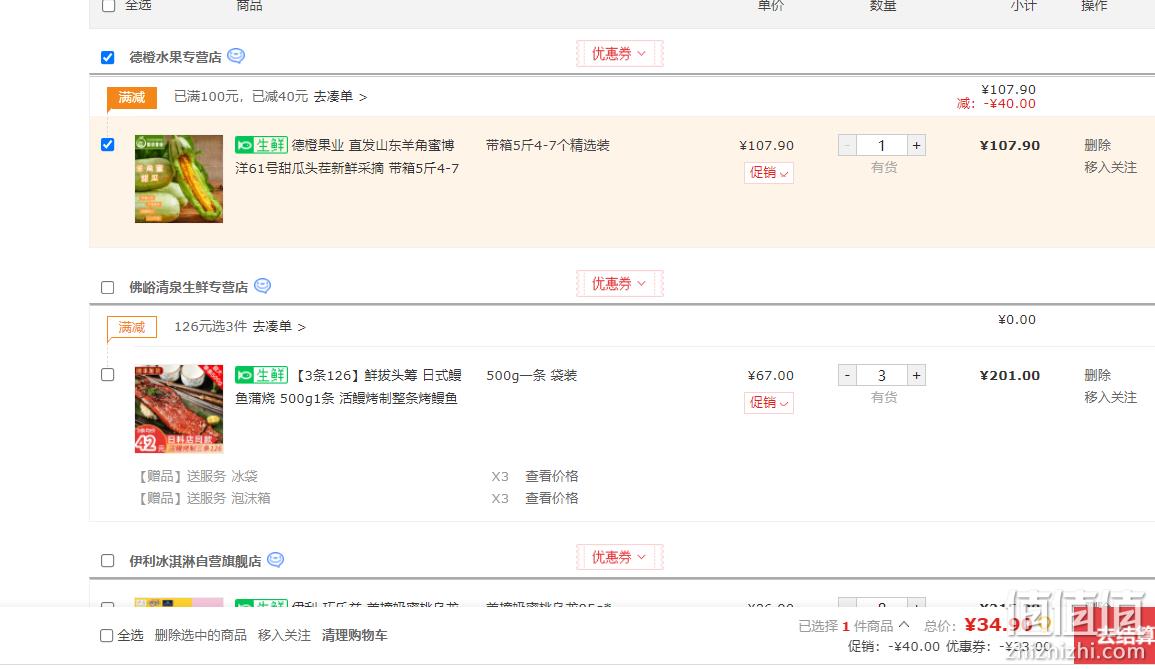Click bottom bar 移入关注 link
1155x669 pixels.
pyautogui.click(x=284, y=635)
